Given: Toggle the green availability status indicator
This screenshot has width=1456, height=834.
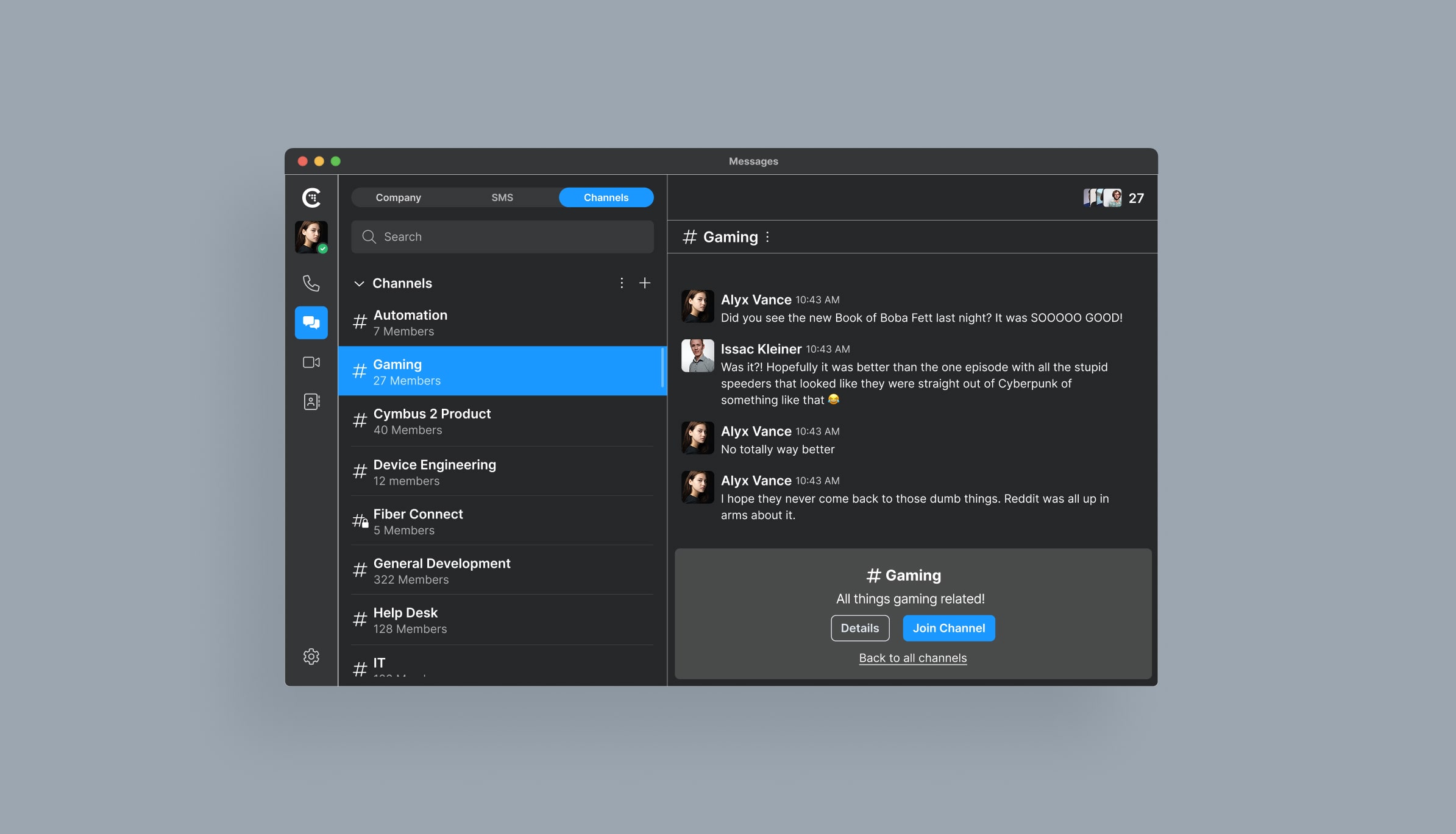Looking at the screenshot, I should tap(324, 249).
